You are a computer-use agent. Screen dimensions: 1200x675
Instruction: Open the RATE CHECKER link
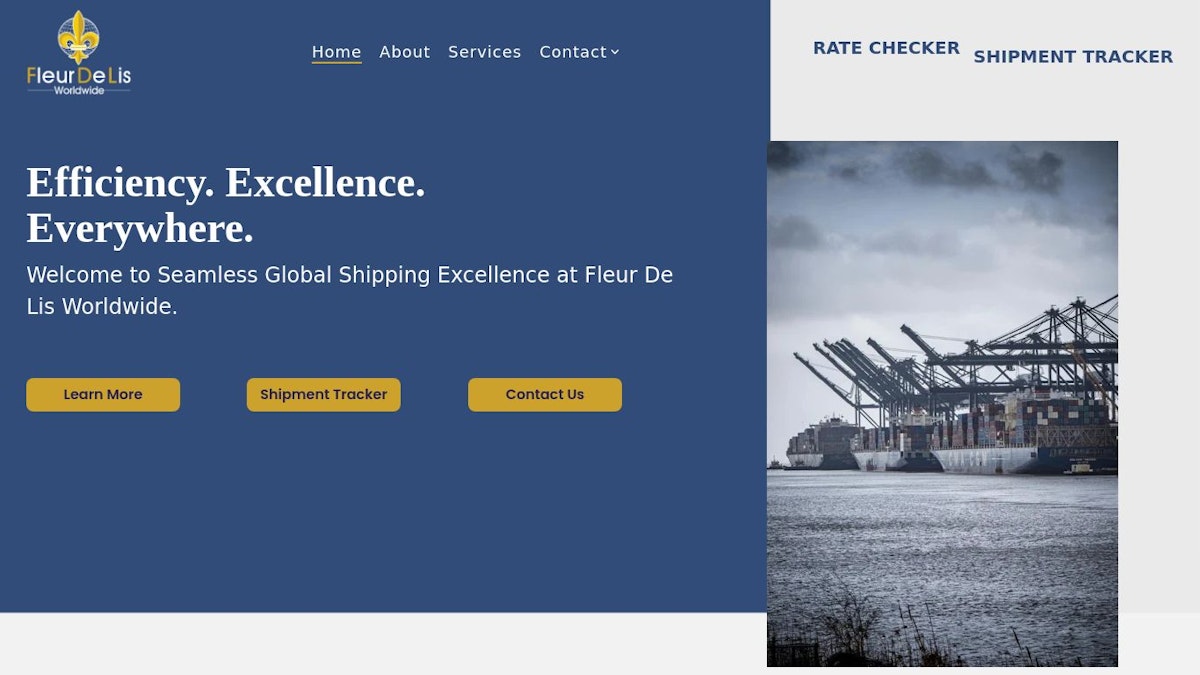[885, 48]
